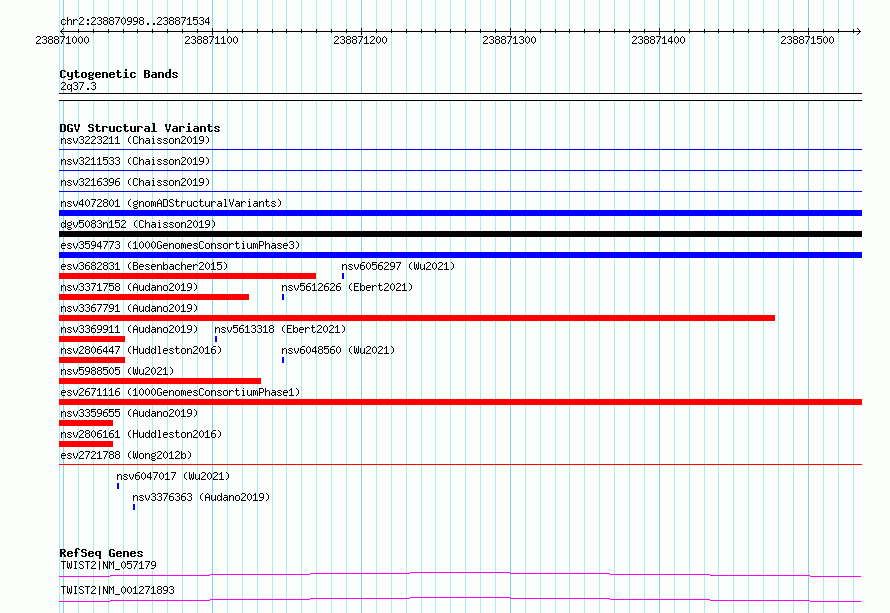Open variant nsv3223211 (Chaisson2019)
Viewport: 890px width, 613px height.
pyautogui.click(x=135, y=140)
